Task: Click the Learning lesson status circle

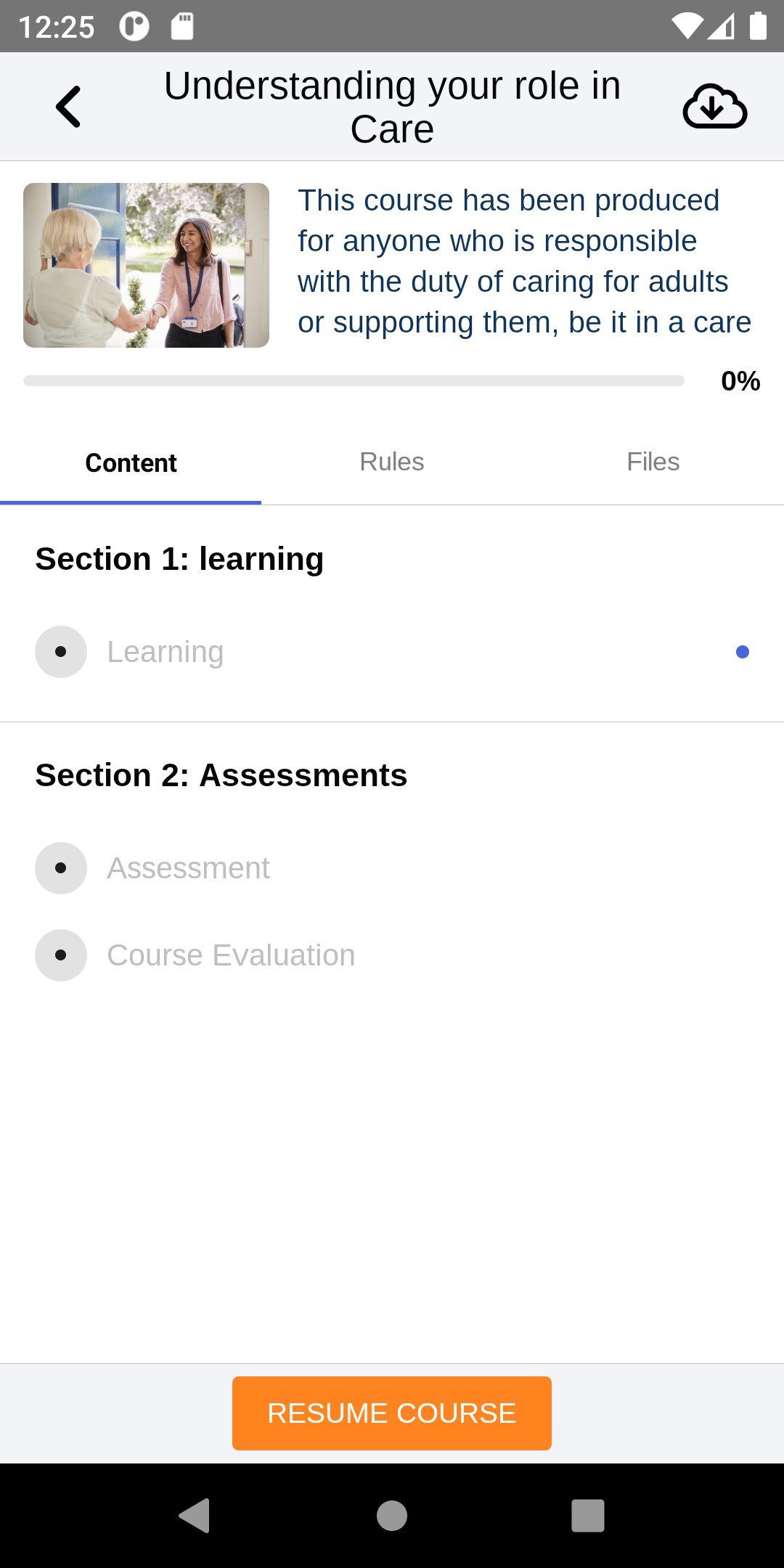Action: (x=61, y=652)
